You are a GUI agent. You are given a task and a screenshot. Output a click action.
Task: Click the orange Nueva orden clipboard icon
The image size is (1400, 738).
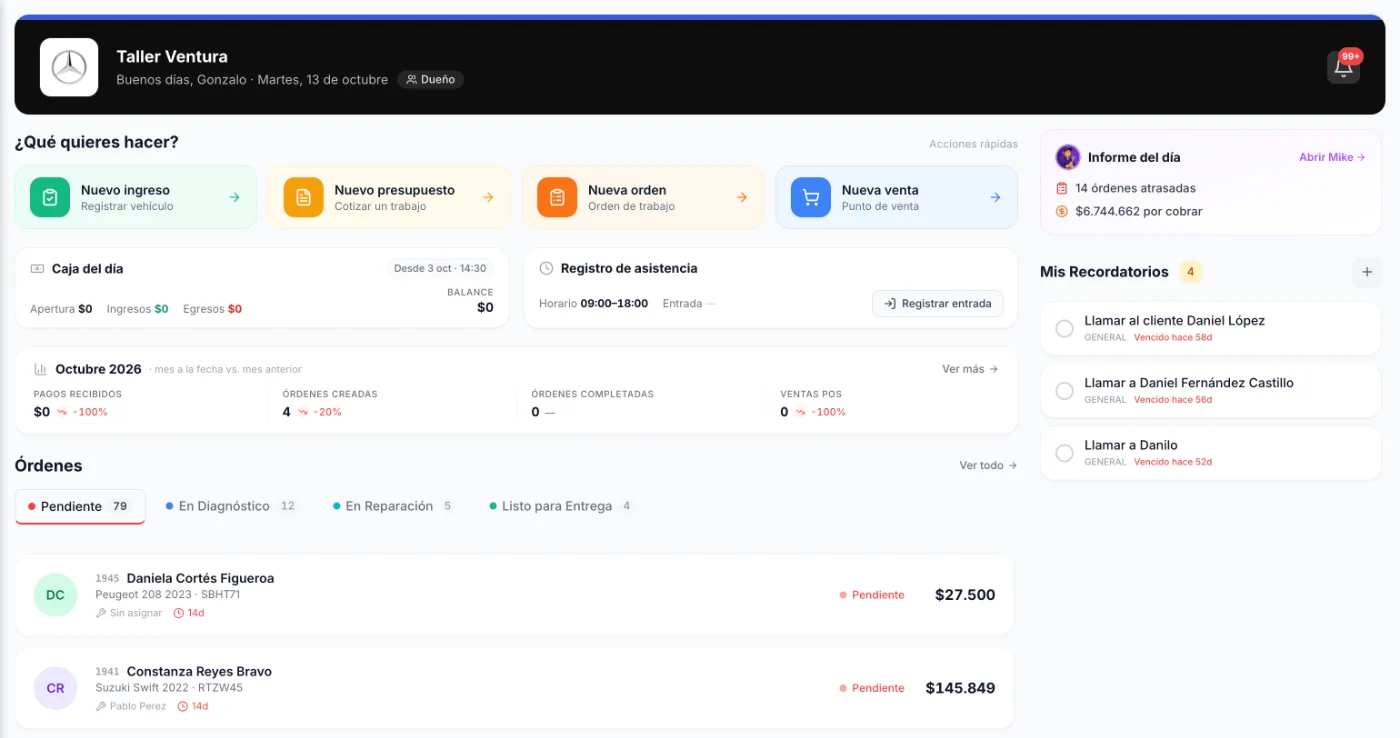pos(557,197)
